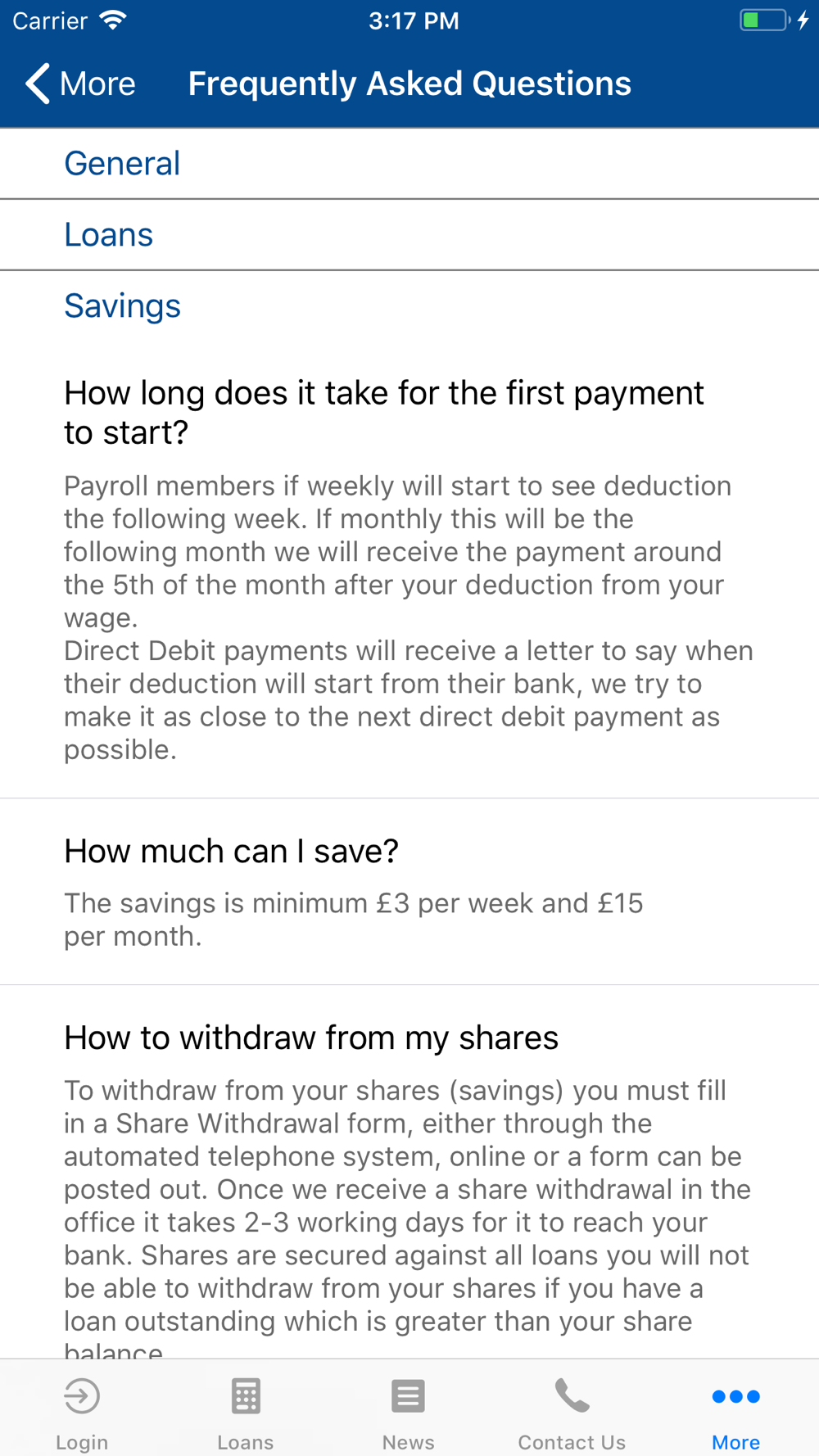This screenshot has height=1456, width=819.
Task: Tap the Contact Us phone icon
Action: coord(572,1396)
